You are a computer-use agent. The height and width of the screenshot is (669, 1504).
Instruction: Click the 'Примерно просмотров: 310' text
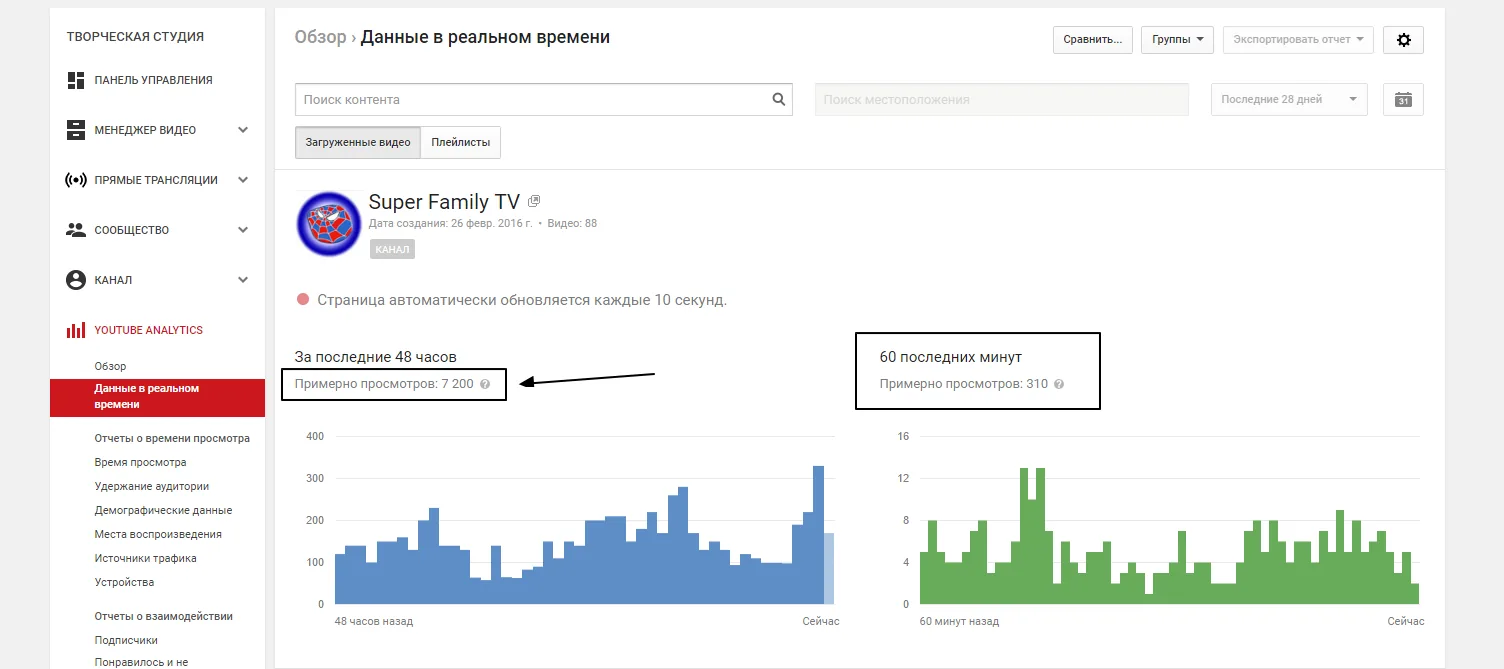coord(964,384)
